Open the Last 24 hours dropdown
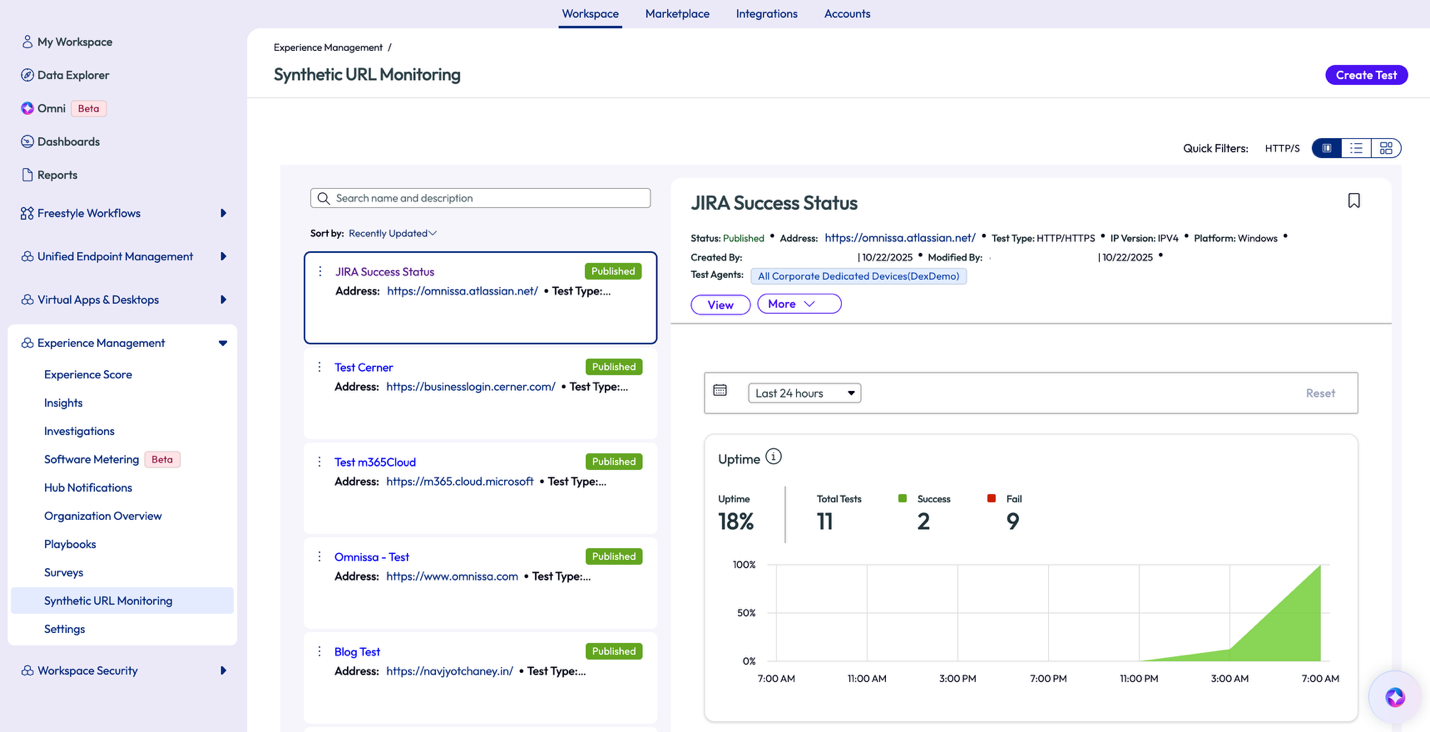 [x=804, y=393]
